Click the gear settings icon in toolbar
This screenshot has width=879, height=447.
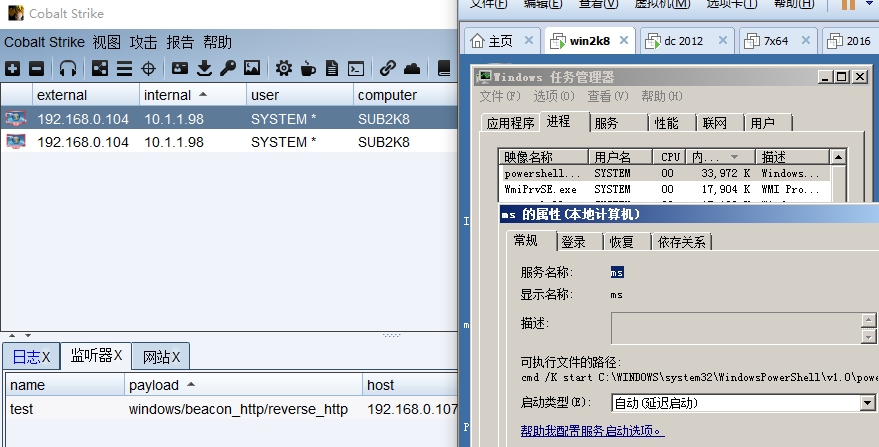284,69
